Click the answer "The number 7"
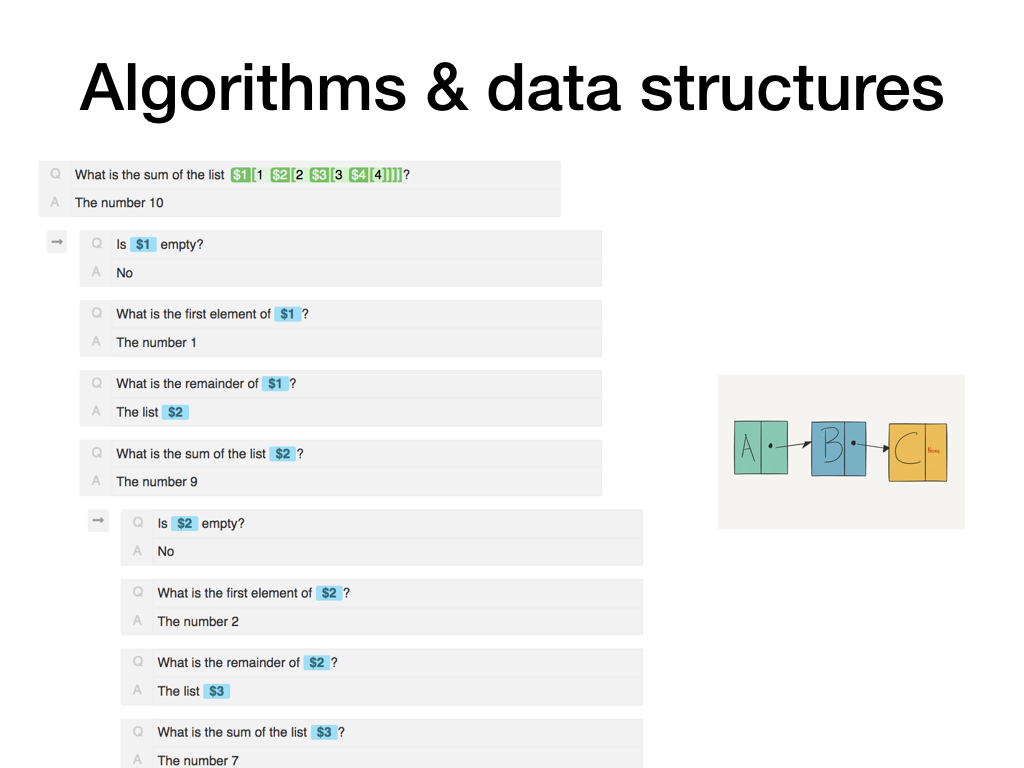 click(x=198, y=760)
